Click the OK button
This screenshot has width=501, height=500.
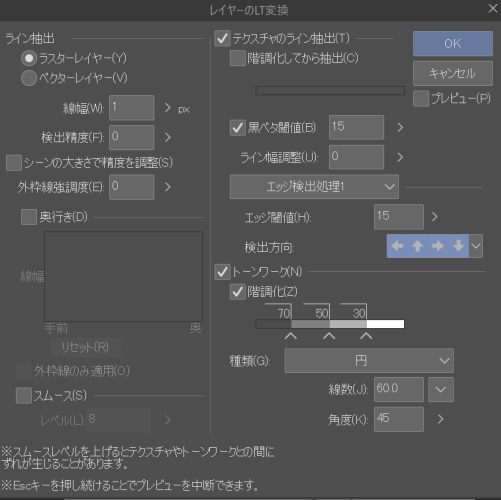coord(453,44)
